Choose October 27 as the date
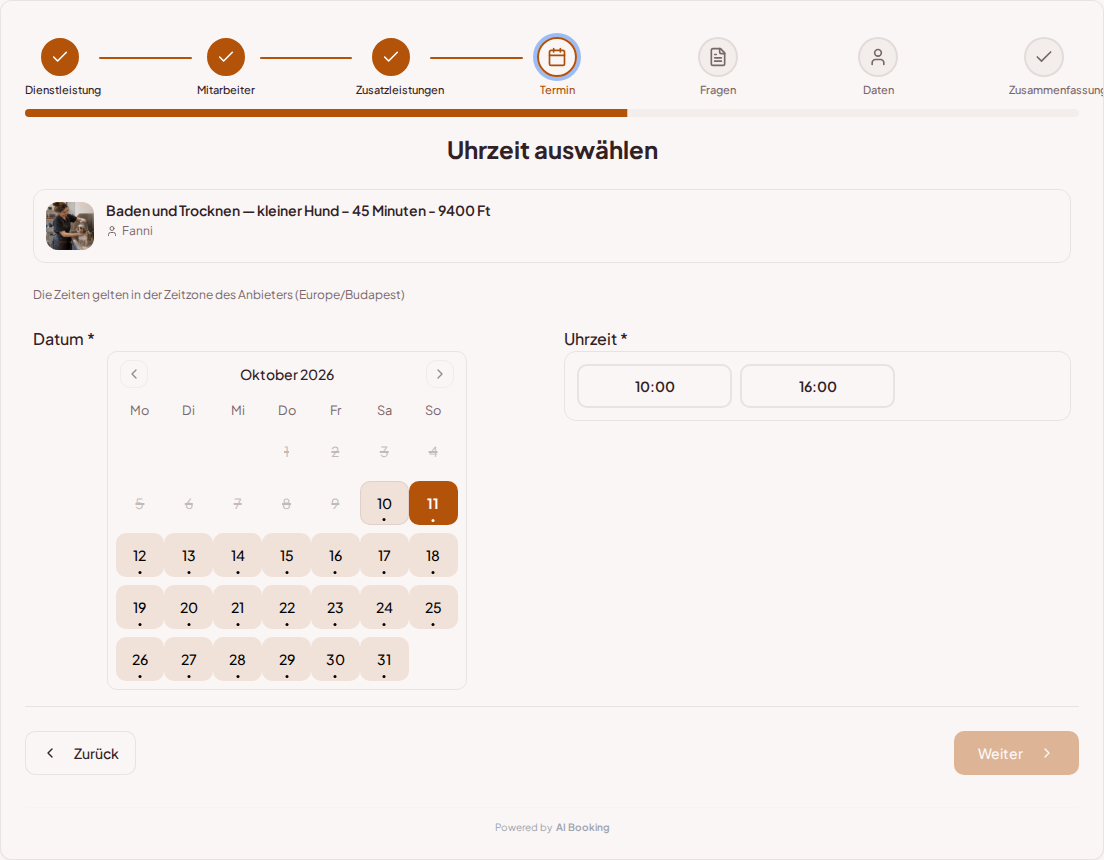Screen dimensions: 1104x860 (189, 659)
